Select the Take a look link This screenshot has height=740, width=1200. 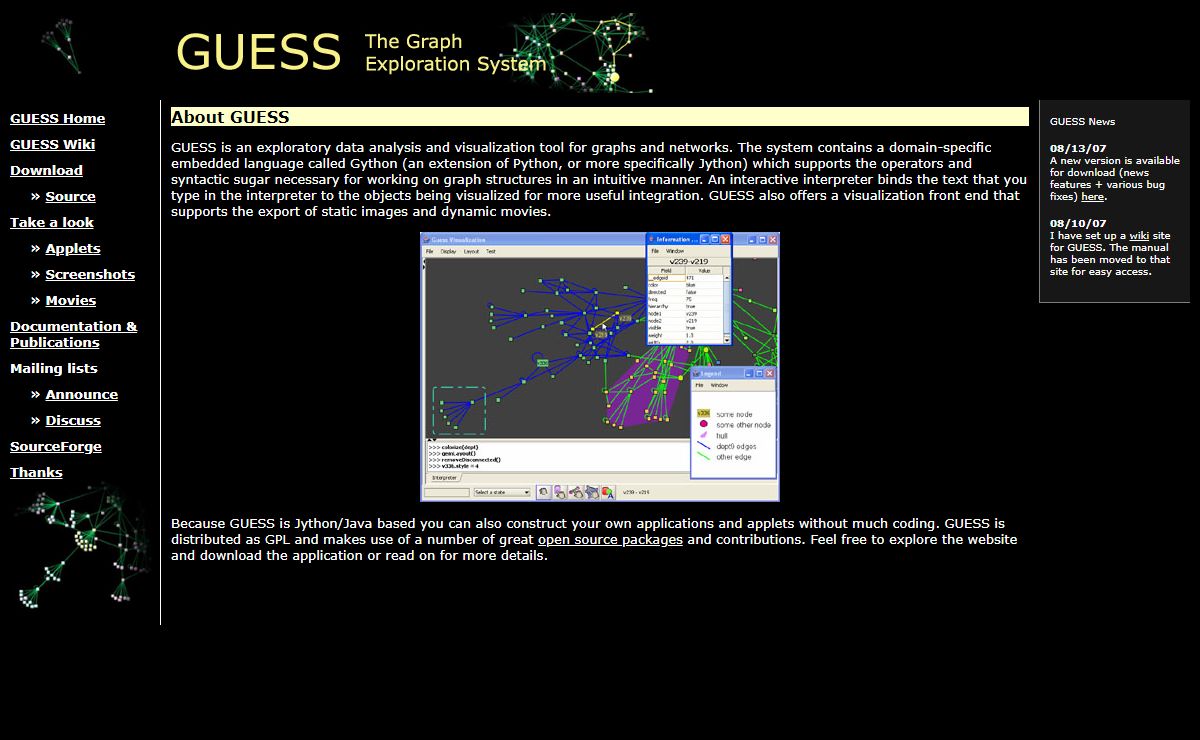coord(52,223)
